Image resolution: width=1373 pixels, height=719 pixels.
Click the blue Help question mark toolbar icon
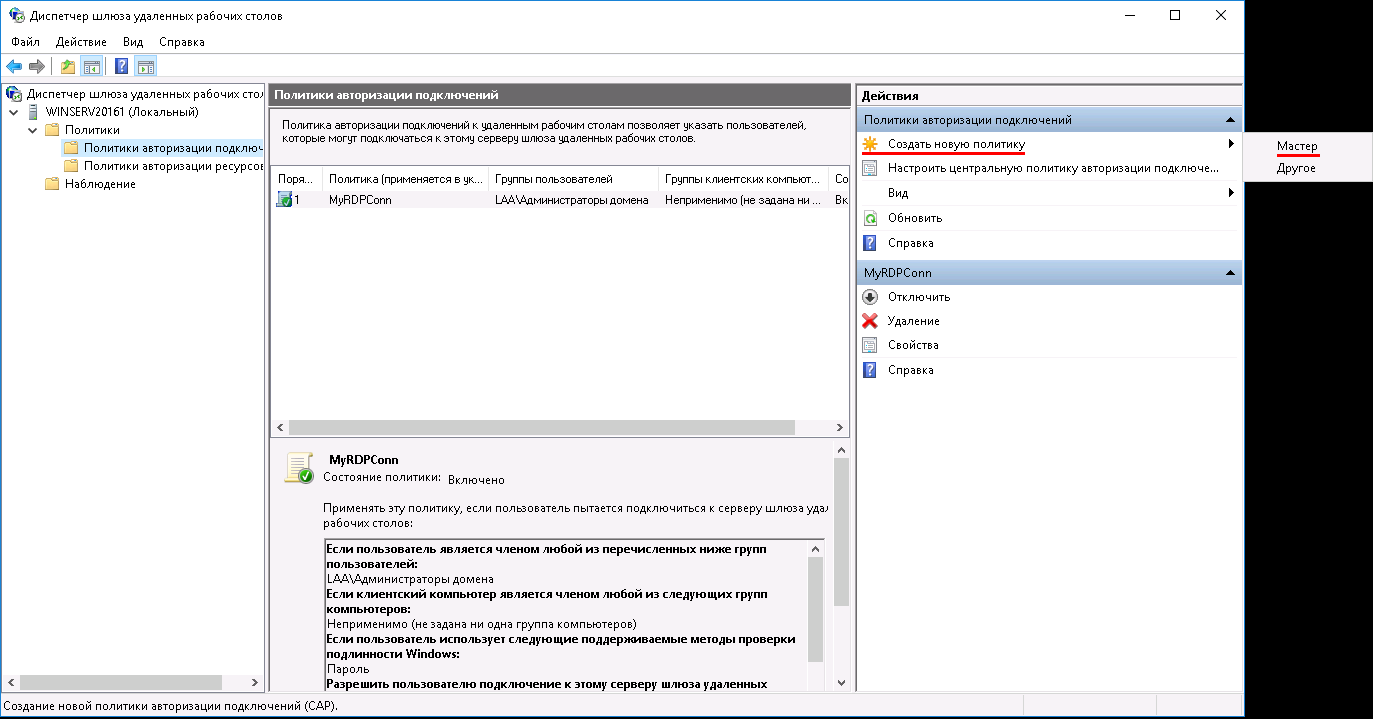tap(121, 67)
